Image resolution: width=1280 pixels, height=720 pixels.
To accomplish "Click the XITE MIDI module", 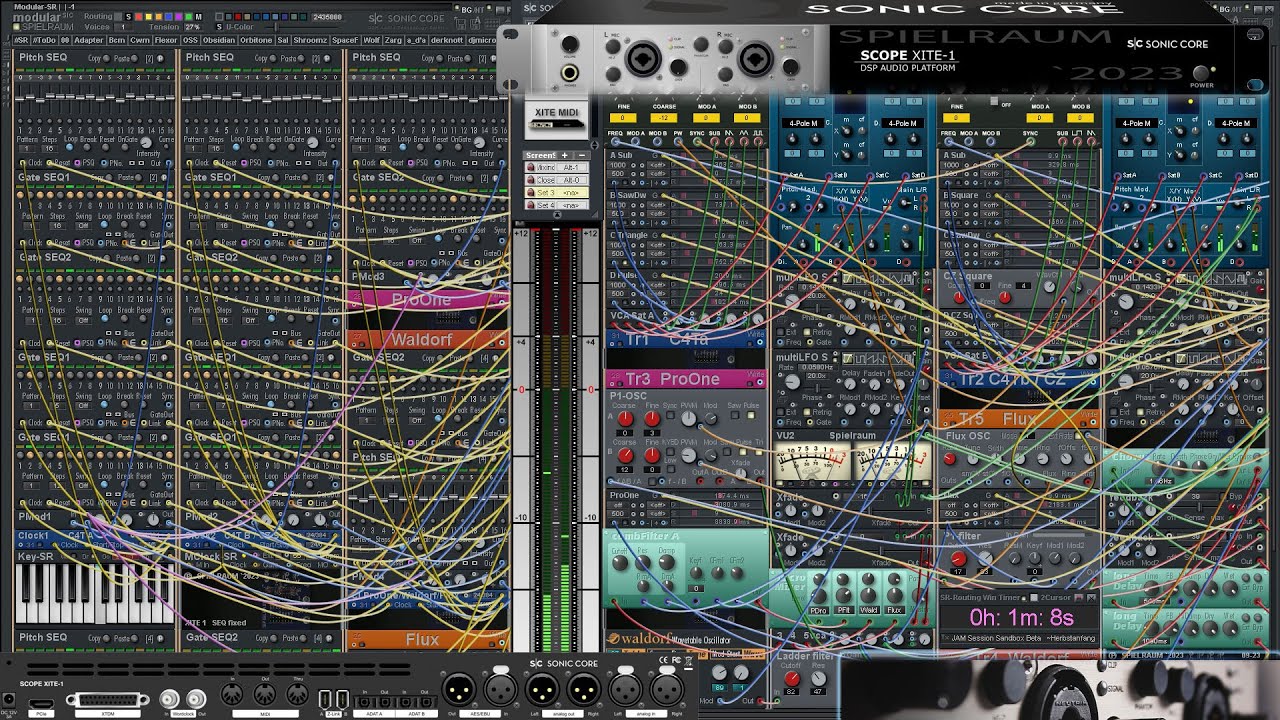I will [557, 120].
